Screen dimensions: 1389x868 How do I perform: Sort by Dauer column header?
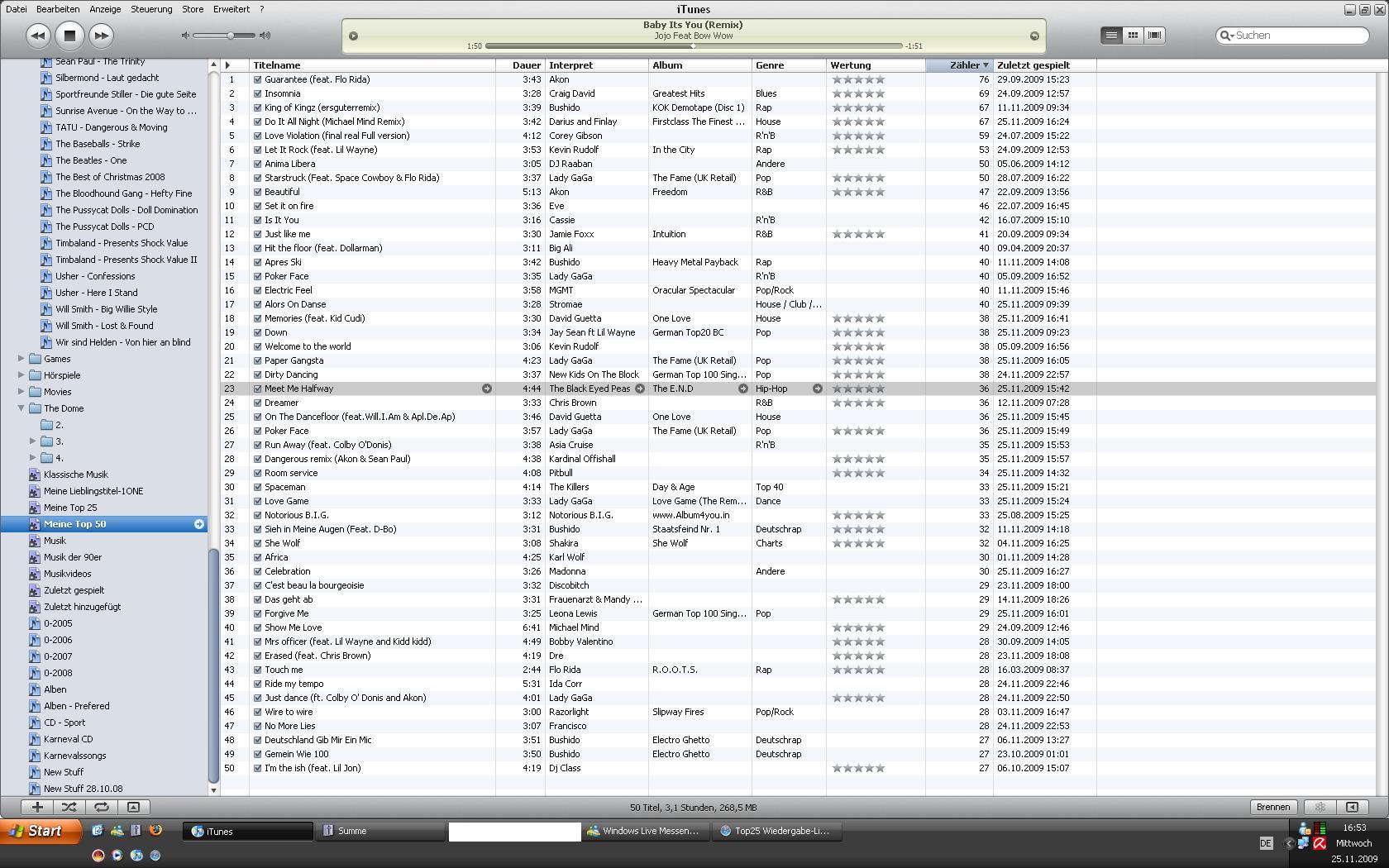point(520,65)
